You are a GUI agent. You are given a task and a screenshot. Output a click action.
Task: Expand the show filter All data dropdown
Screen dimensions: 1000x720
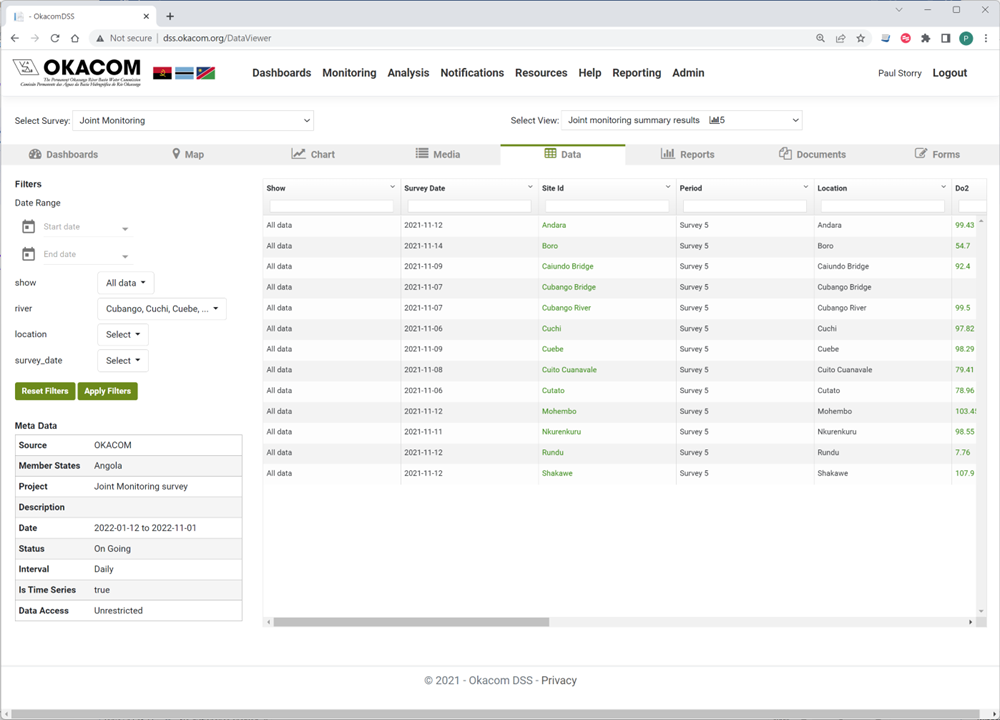[x=126, y=283]
